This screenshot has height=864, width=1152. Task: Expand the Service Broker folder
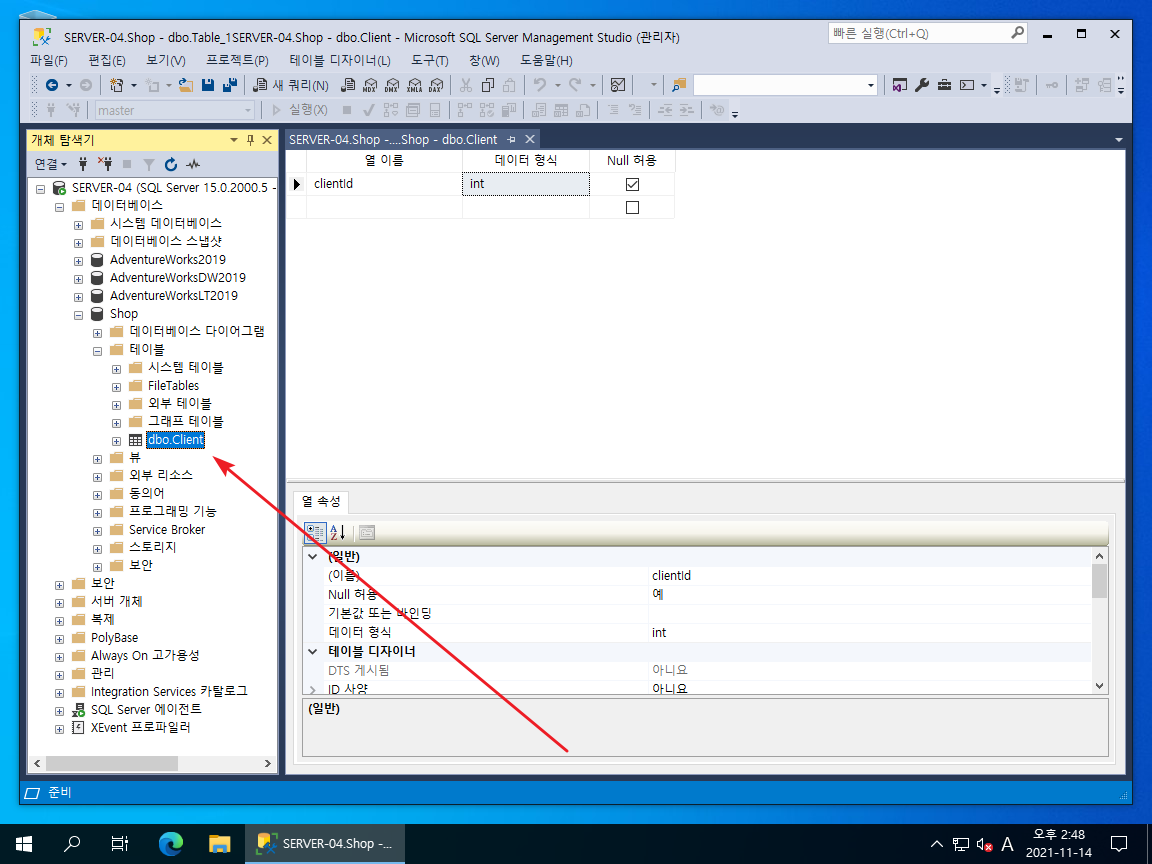click(97, 531)
